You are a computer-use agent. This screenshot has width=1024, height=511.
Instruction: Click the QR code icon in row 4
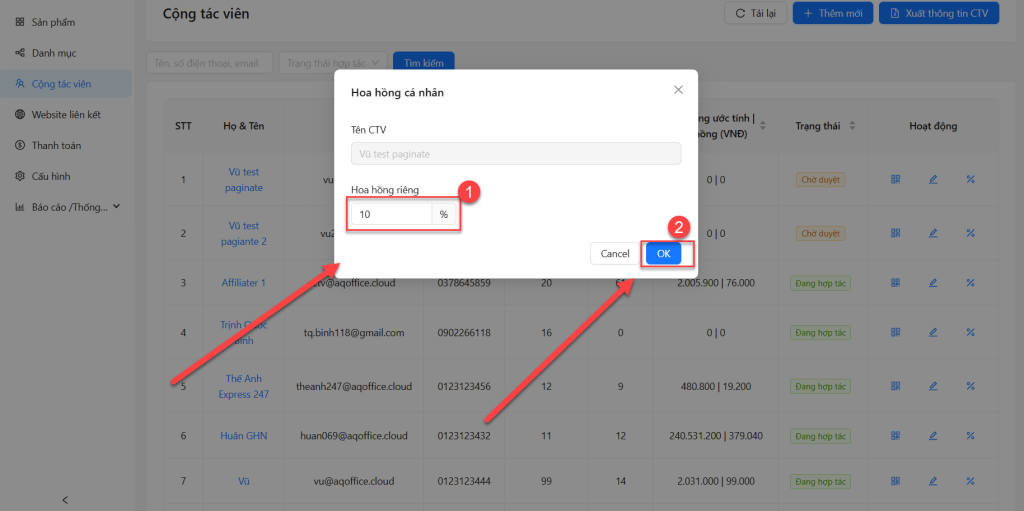pos(895,333)
